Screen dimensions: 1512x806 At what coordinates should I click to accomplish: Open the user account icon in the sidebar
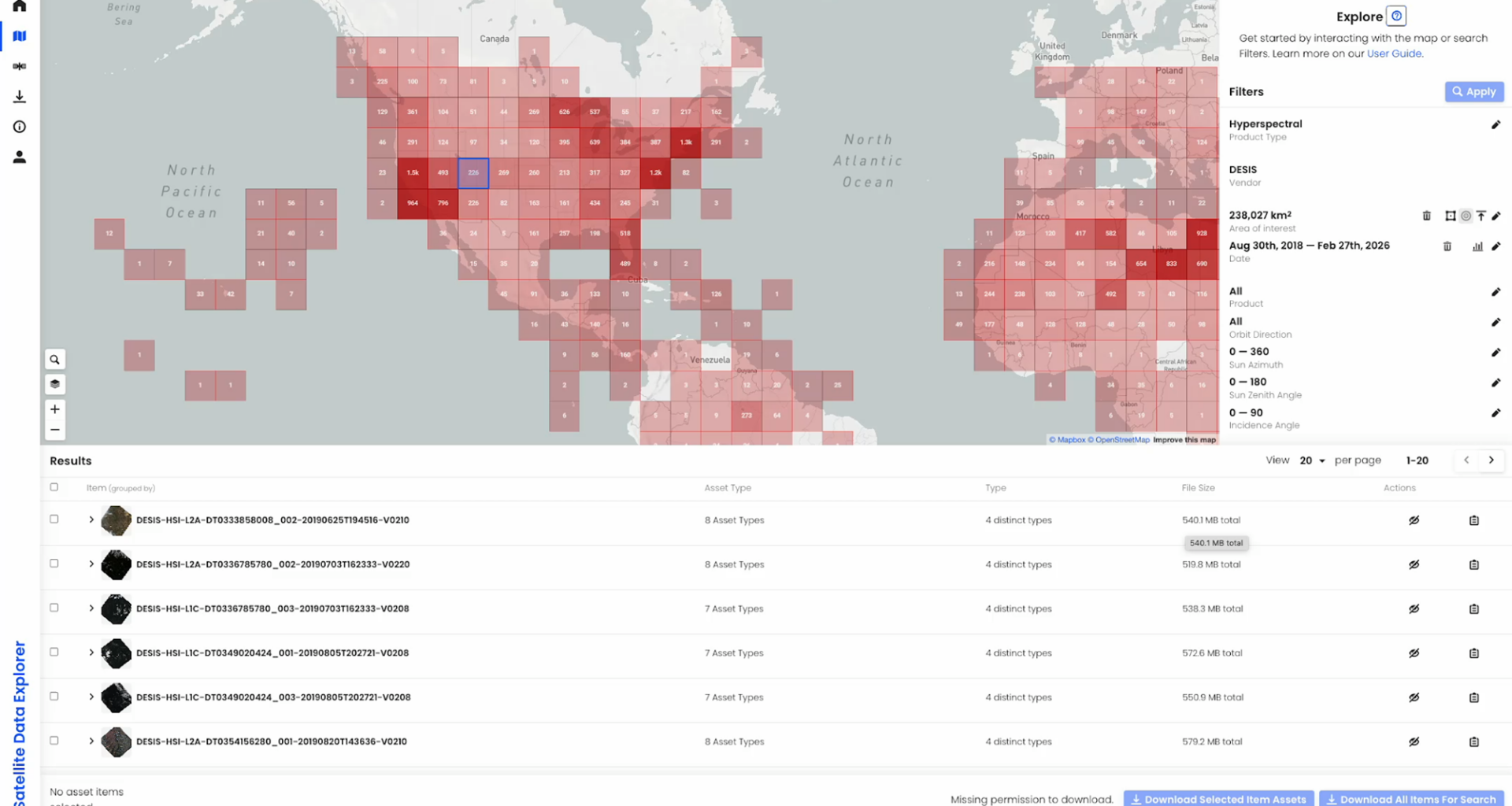click(x=19, y=157)
